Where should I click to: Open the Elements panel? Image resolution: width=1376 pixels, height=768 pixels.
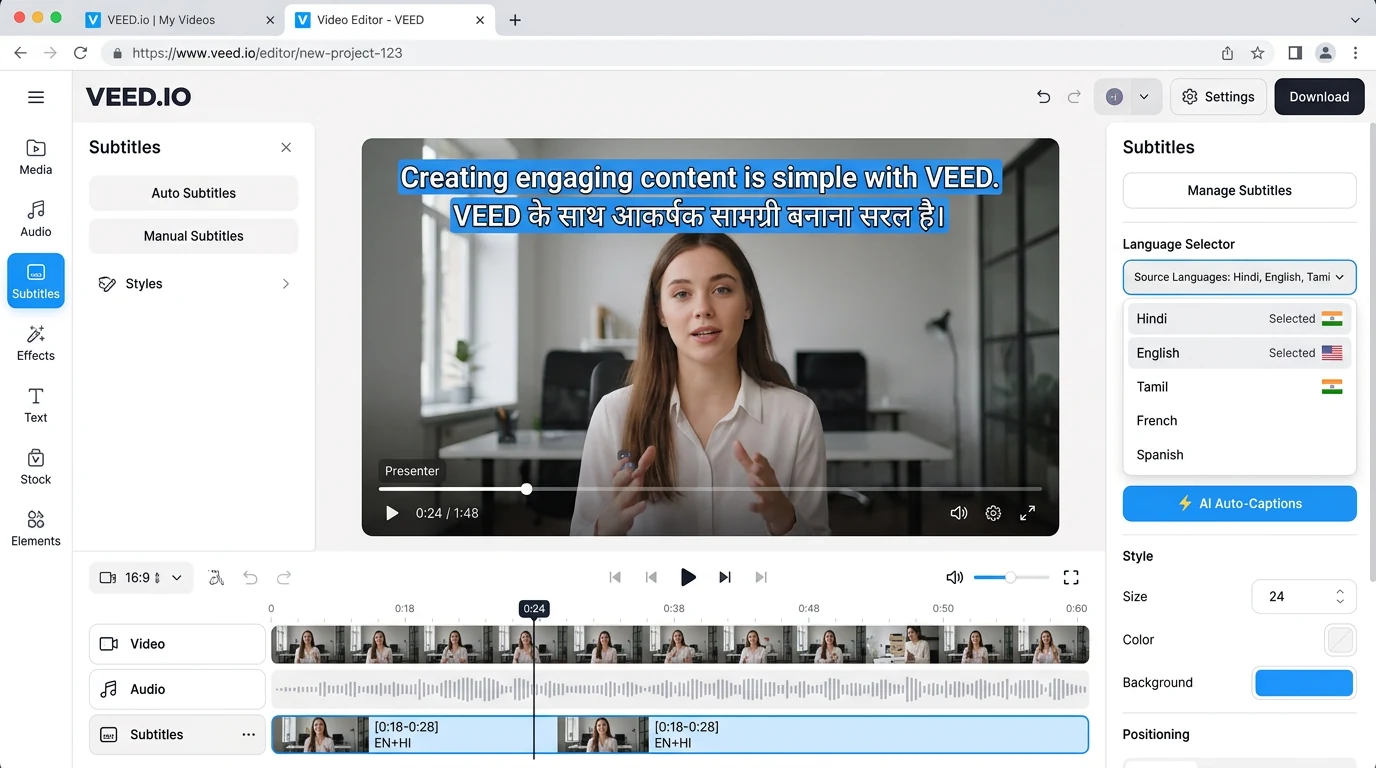point(36,529)
